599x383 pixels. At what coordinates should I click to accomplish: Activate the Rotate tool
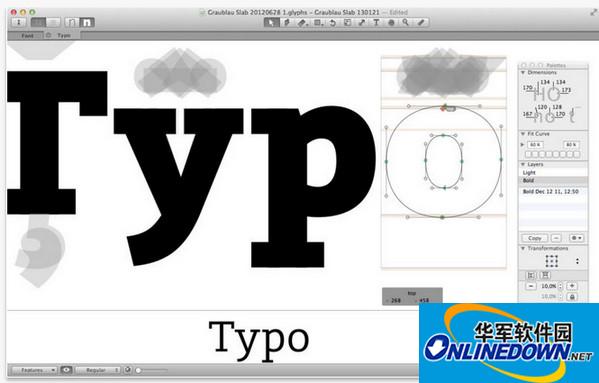pyautogui.click(x=332, y=23)
